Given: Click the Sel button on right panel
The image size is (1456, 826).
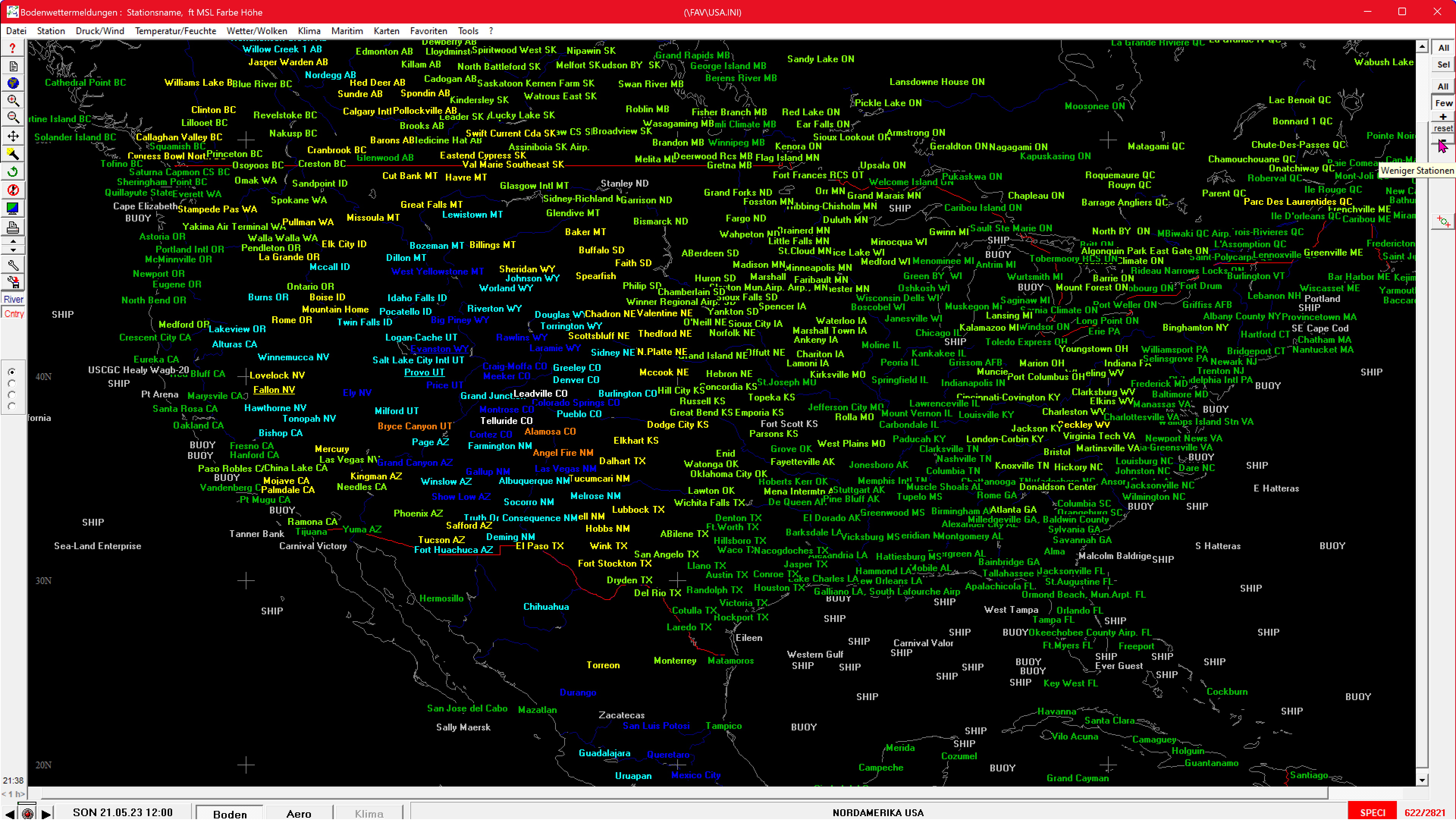Looking at the screenshot, I should coord(1443,65).
